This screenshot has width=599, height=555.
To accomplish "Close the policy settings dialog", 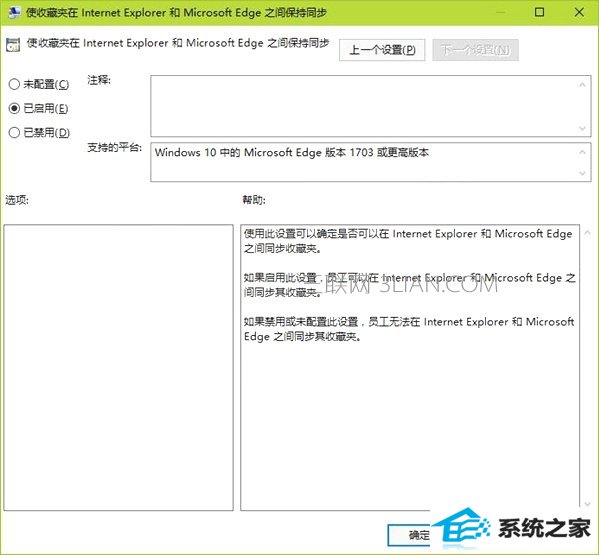I will (x=579, y=12).
